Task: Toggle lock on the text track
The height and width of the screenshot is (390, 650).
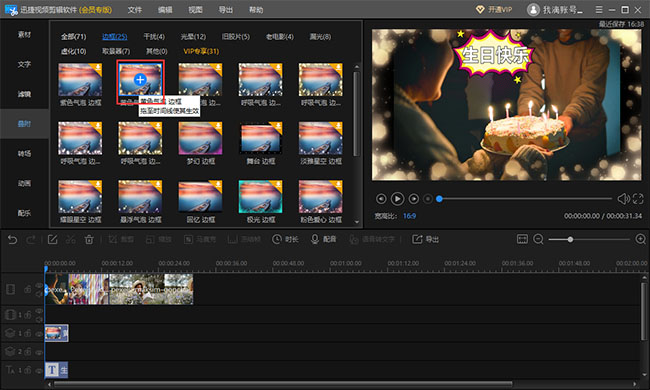Action: 28,370
